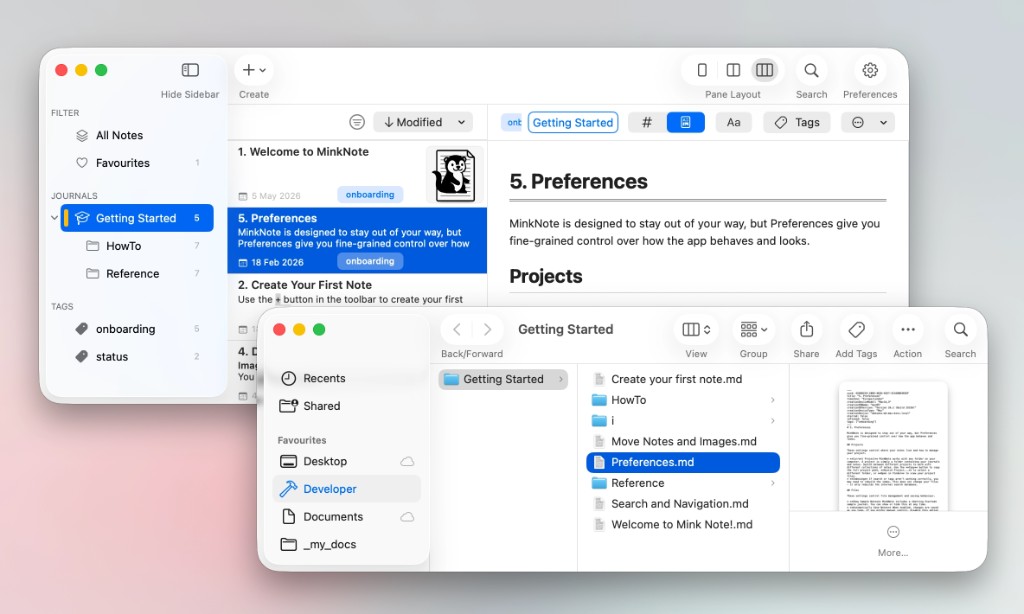This screenshot has width=1024, height=614.
Task: Go back in Finder window
Action: 456,329
